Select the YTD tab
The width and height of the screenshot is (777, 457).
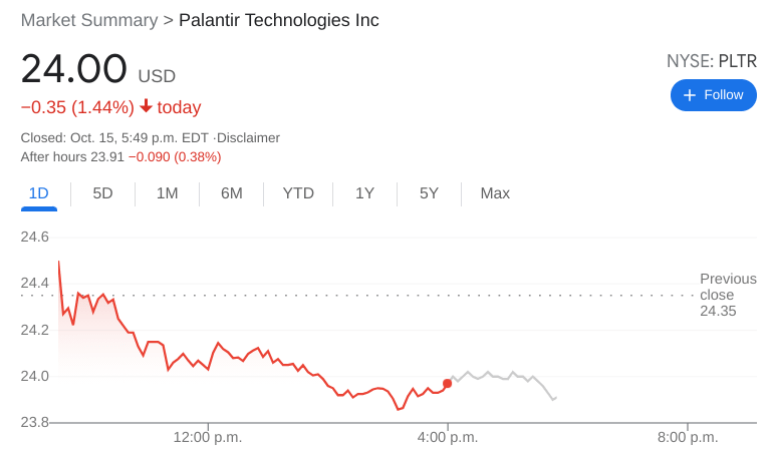298,193
